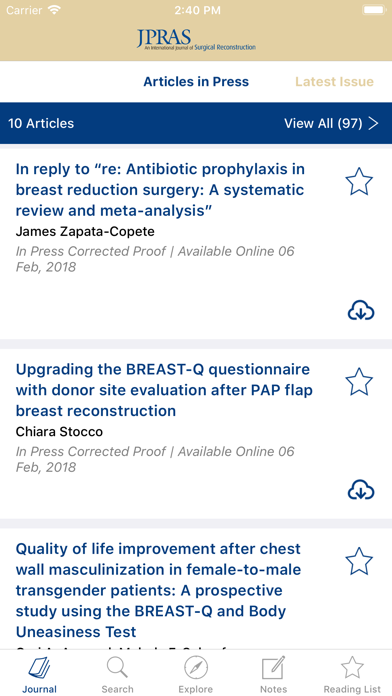The height and width of the screenshot is (696, 392).
Task: Tap the 10 Articles header label
Action: coord(41,123)
